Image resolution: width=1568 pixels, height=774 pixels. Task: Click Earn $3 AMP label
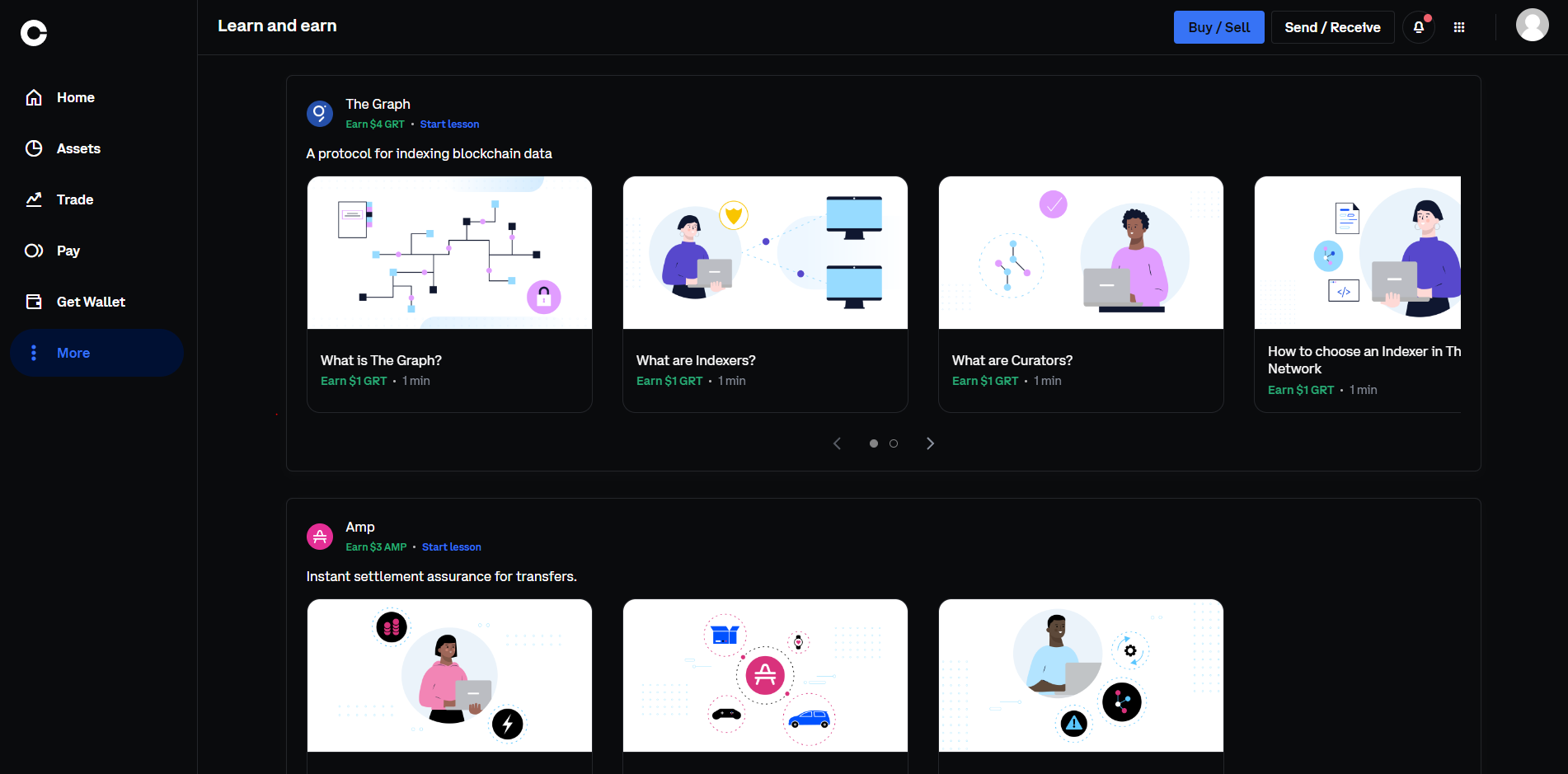coord(376,547)
